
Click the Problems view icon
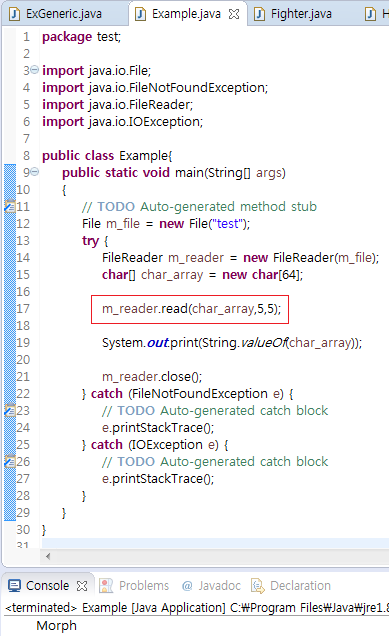point(106,586)
